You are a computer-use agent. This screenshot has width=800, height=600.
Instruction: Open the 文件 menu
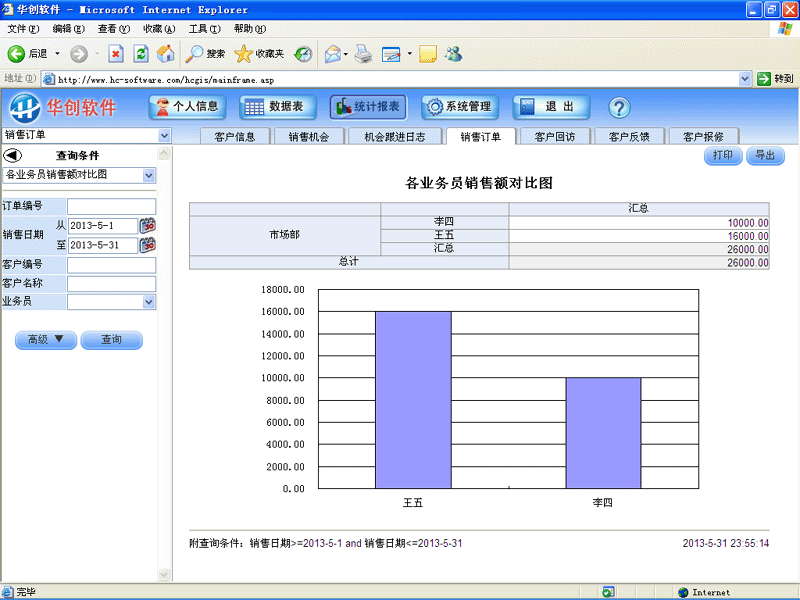pyautogui.click(x=23, y=29)
